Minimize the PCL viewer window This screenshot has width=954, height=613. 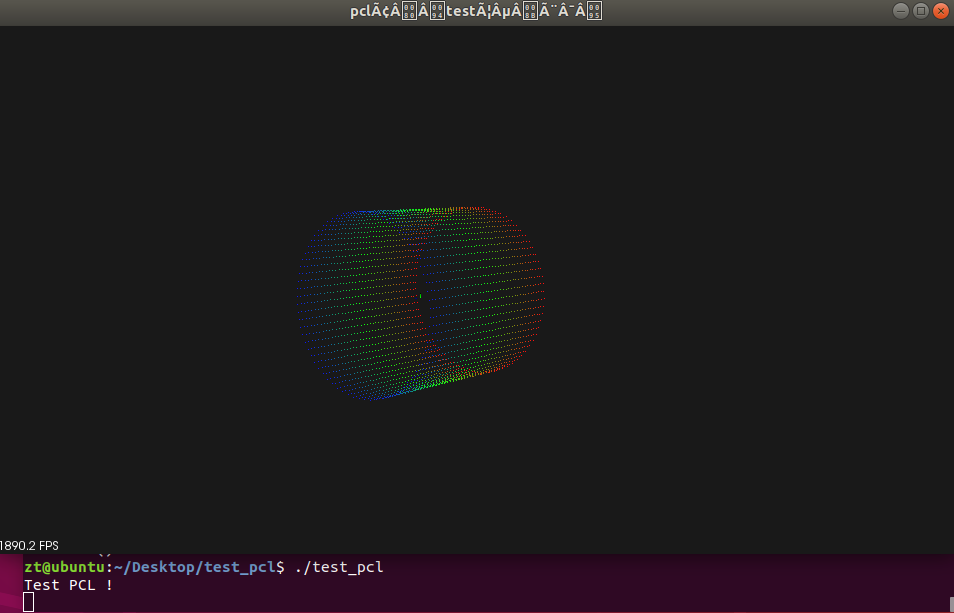click(x=901, y=11)
